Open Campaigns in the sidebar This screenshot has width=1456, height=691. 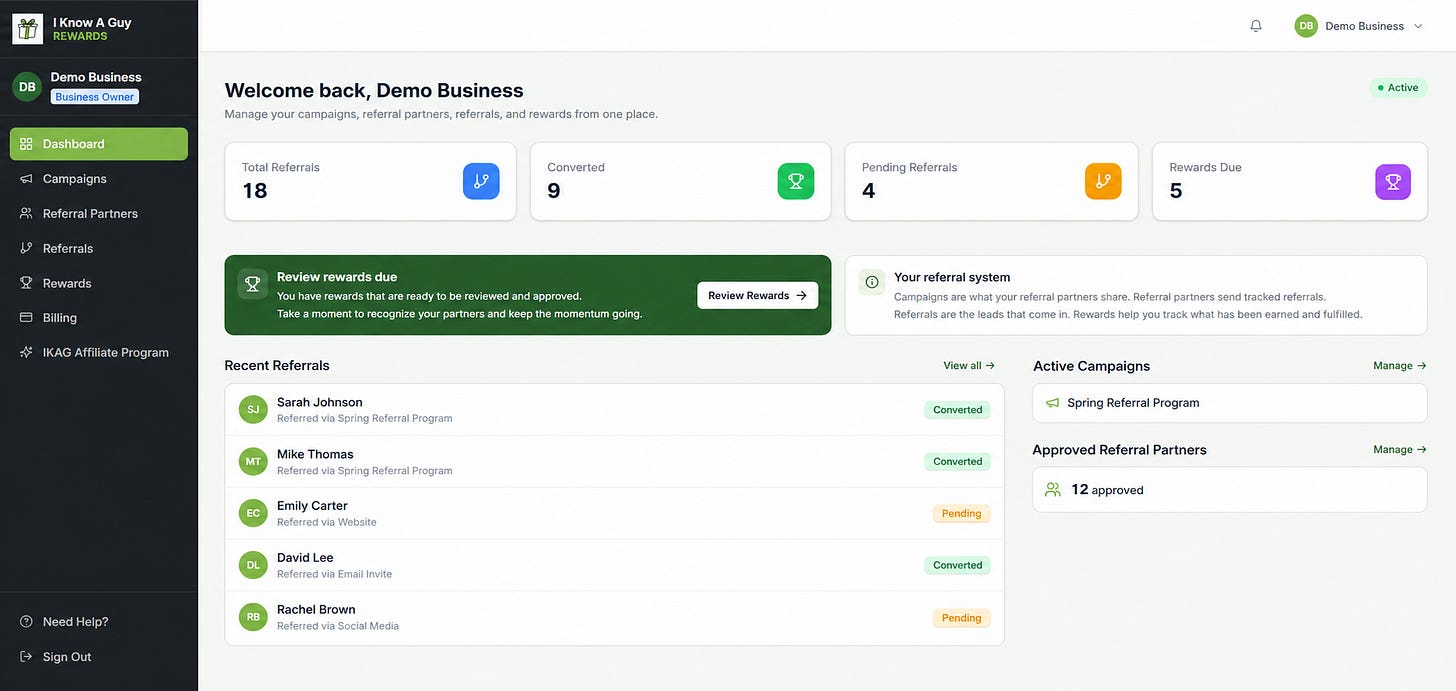[99, 179]
